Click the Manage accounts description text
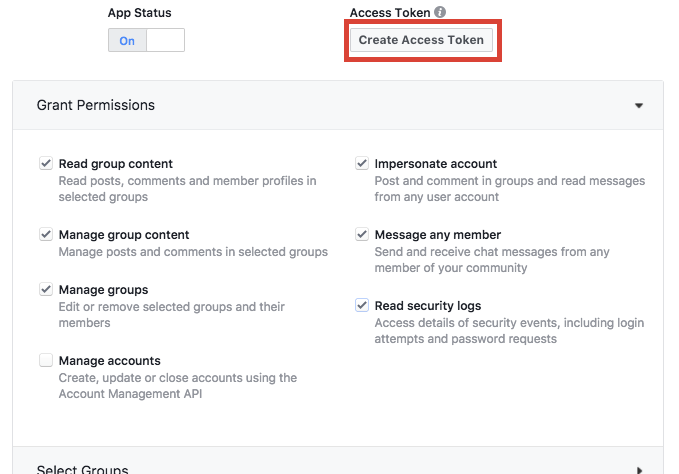 coord(178,386)
